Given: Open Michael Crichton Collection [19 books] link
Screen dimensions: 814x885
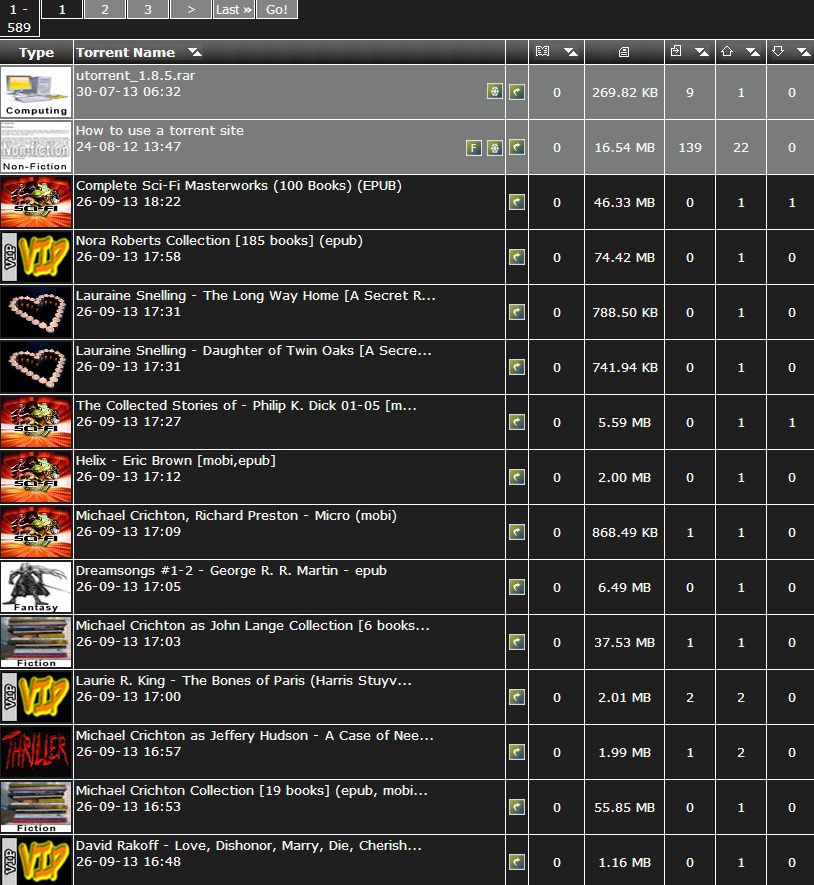Looking at the screenshot, I should pyautogui.click(x=252, y=791).
